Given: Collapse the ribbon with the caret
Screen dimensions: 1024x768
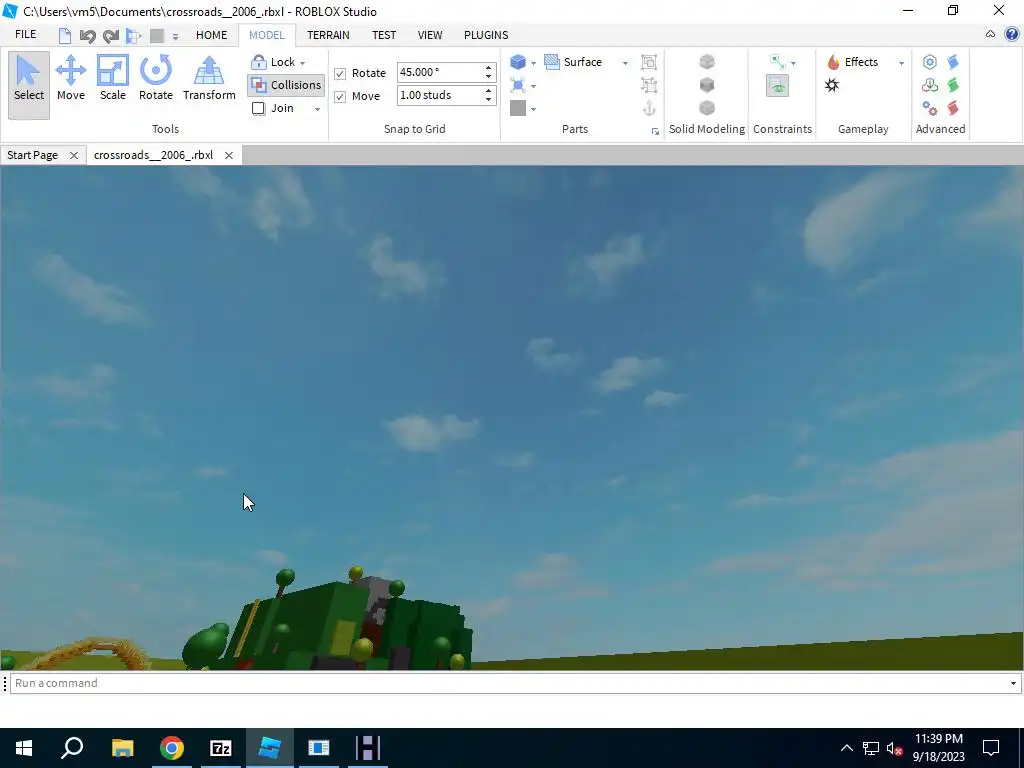Looking at the screenshot, I should click(x=990, y=35).
